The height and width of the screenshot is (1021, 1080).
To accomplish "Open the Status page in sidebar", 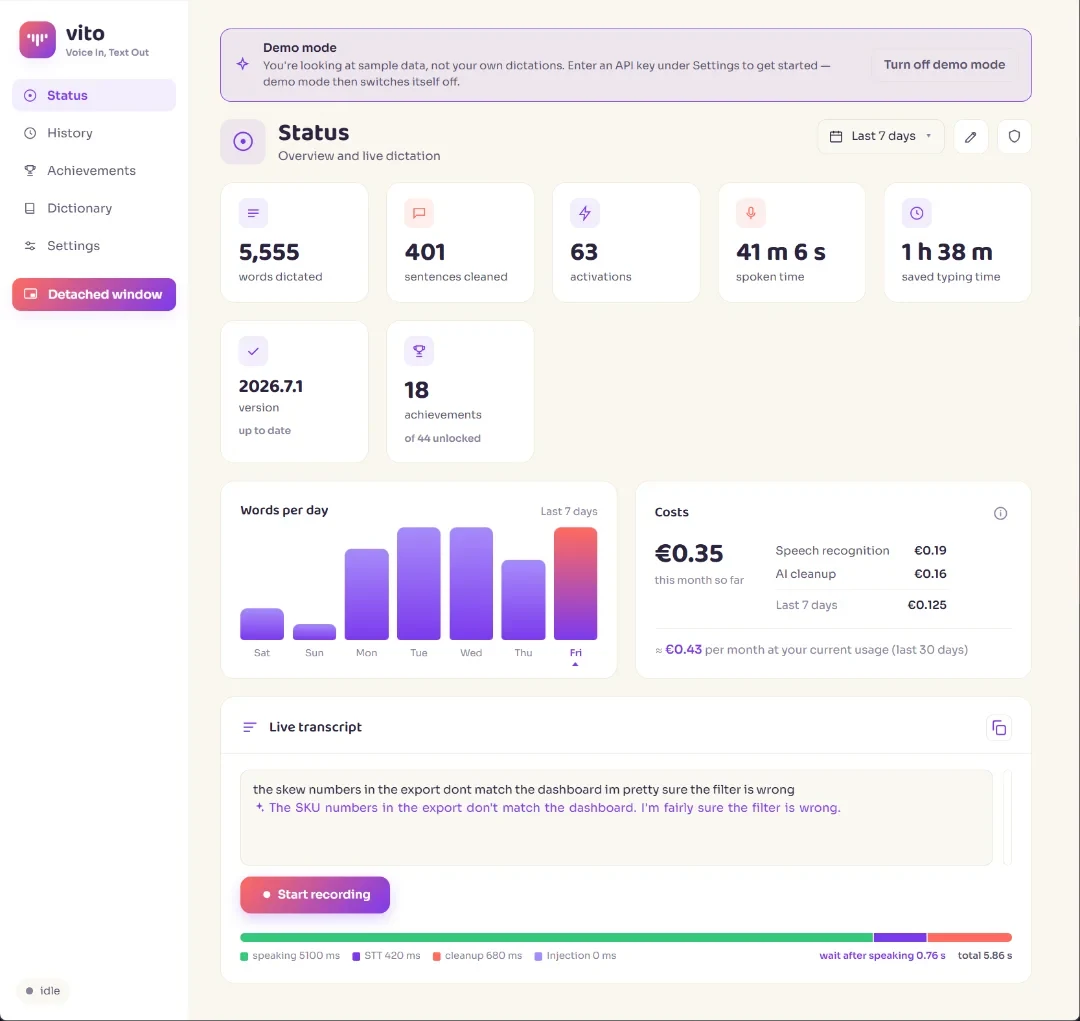I will click(x=94, y=95).
